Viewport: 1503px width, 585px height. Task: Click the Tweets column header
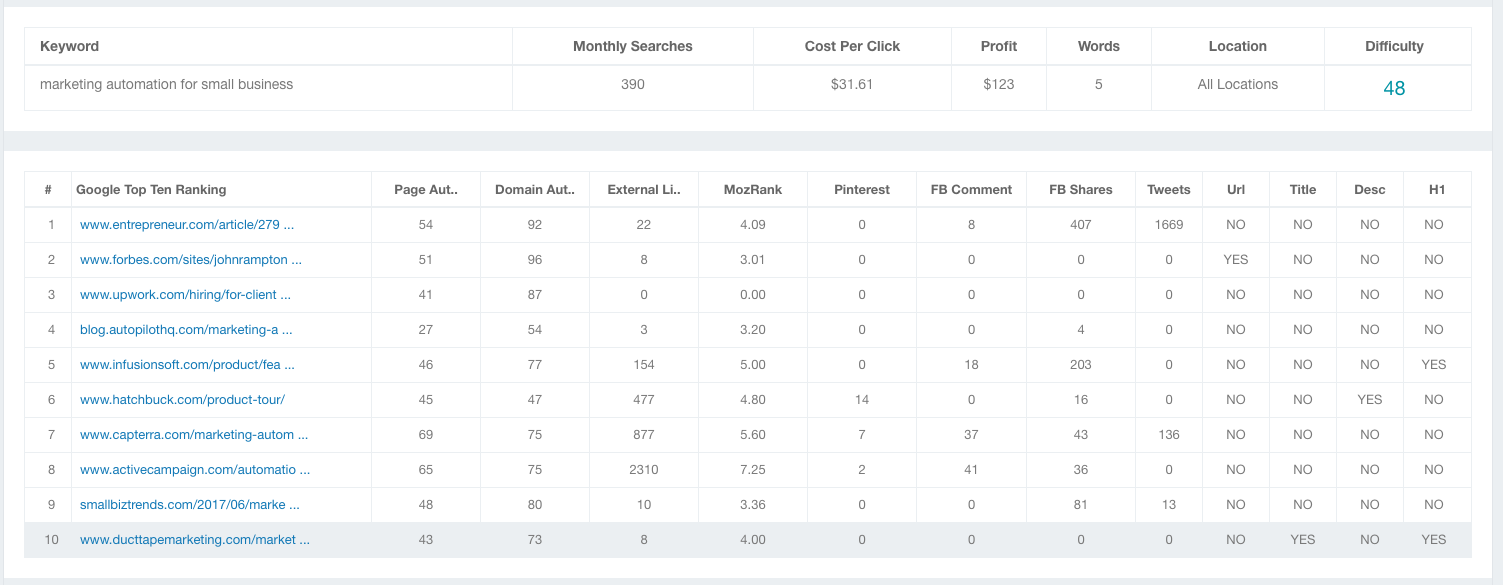click(x=1168, y=190)
